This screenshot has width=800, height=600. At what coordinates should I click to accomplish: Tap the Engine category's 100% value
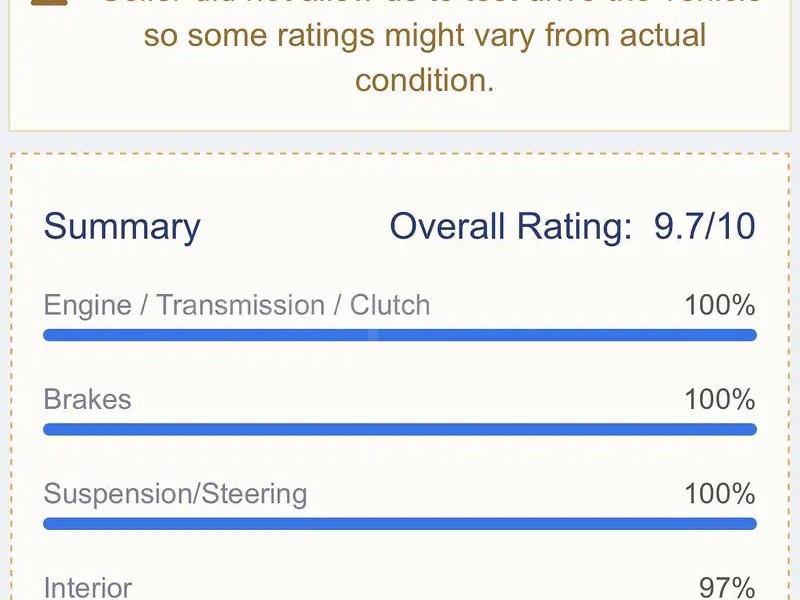(x=719, y=305)
